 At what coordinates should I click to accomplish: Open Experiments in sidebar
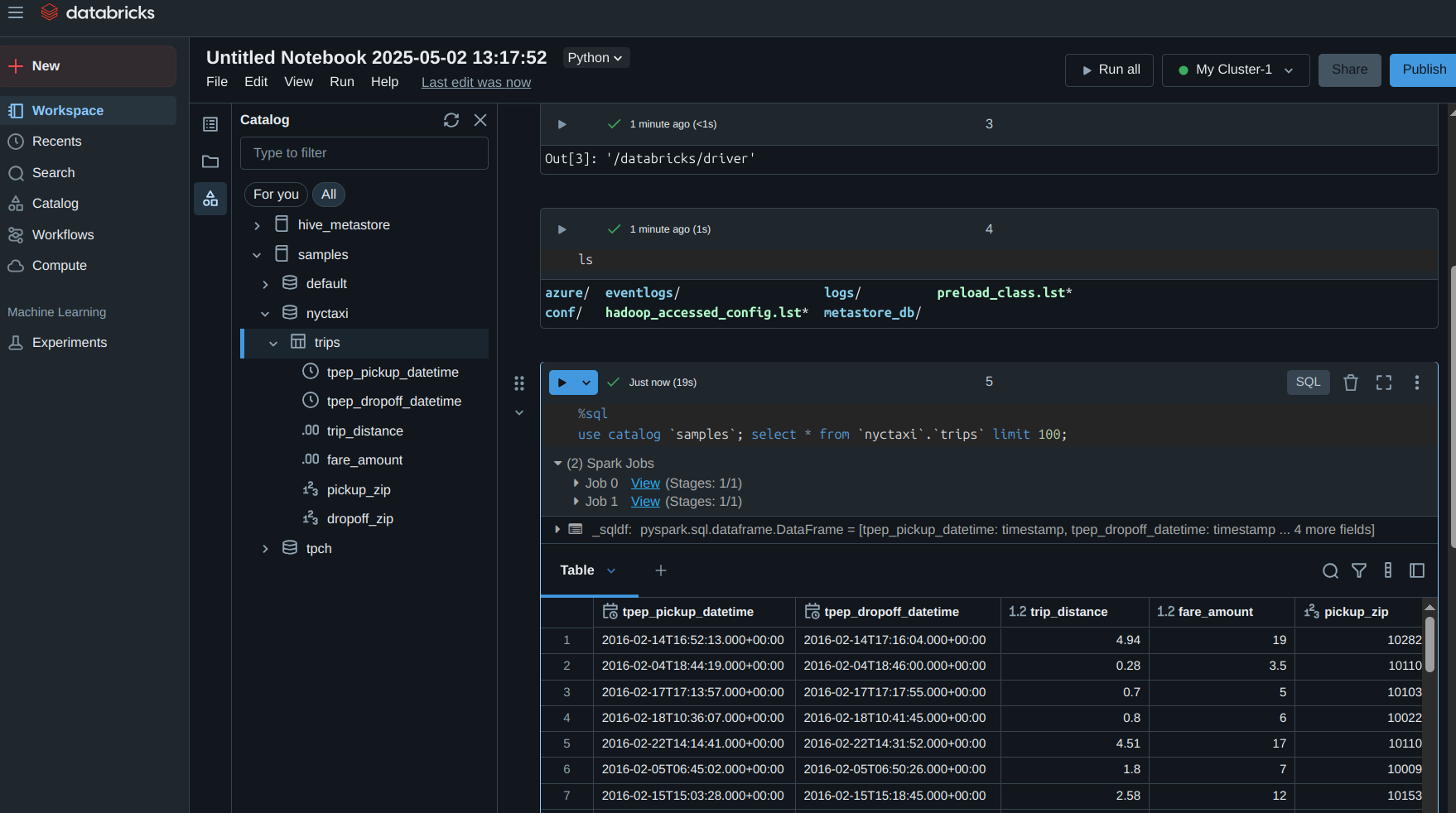(x=88, y=343)
